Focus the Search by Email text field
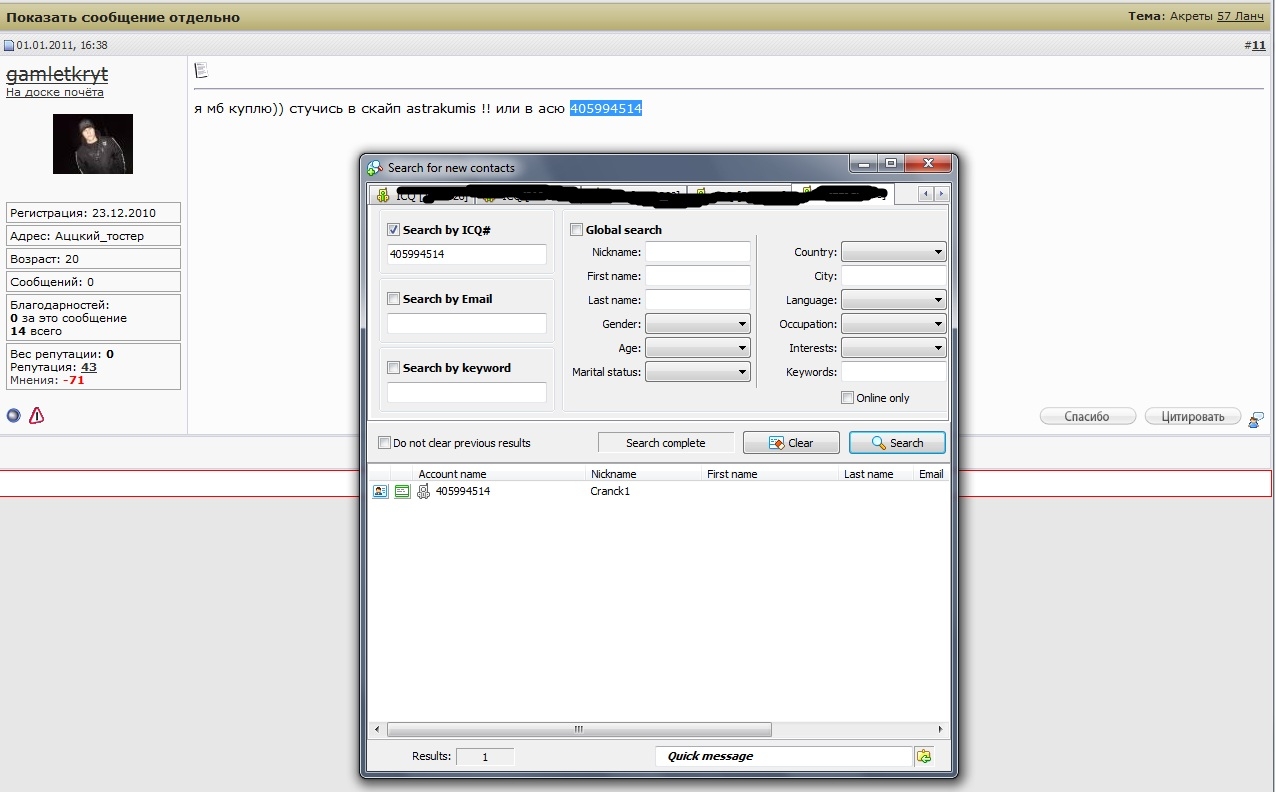Image resolution: width=1276 pixels, height=792 pixels. coord(467,323)
